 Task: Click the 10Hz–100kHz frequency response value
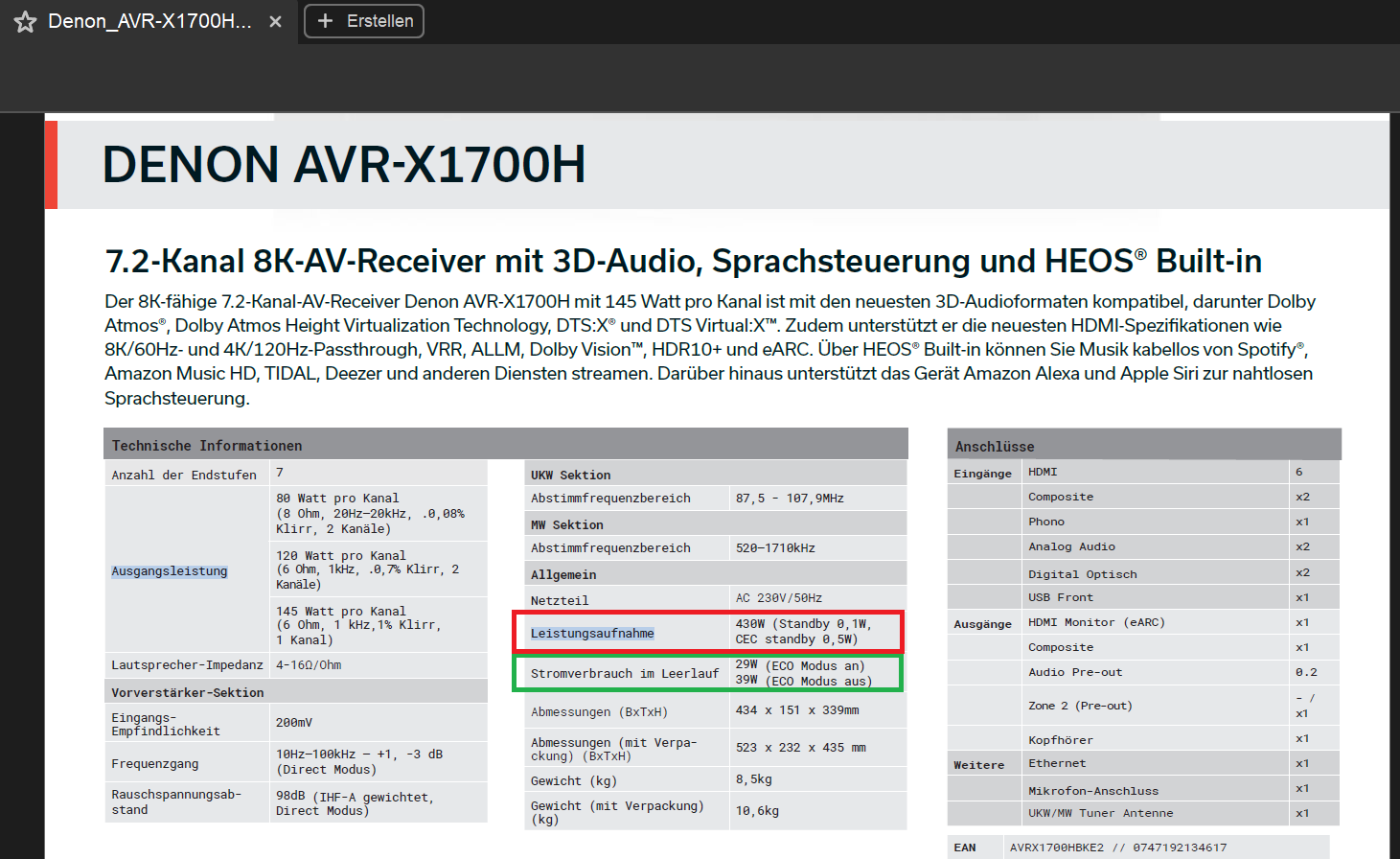tap(359, 762)
